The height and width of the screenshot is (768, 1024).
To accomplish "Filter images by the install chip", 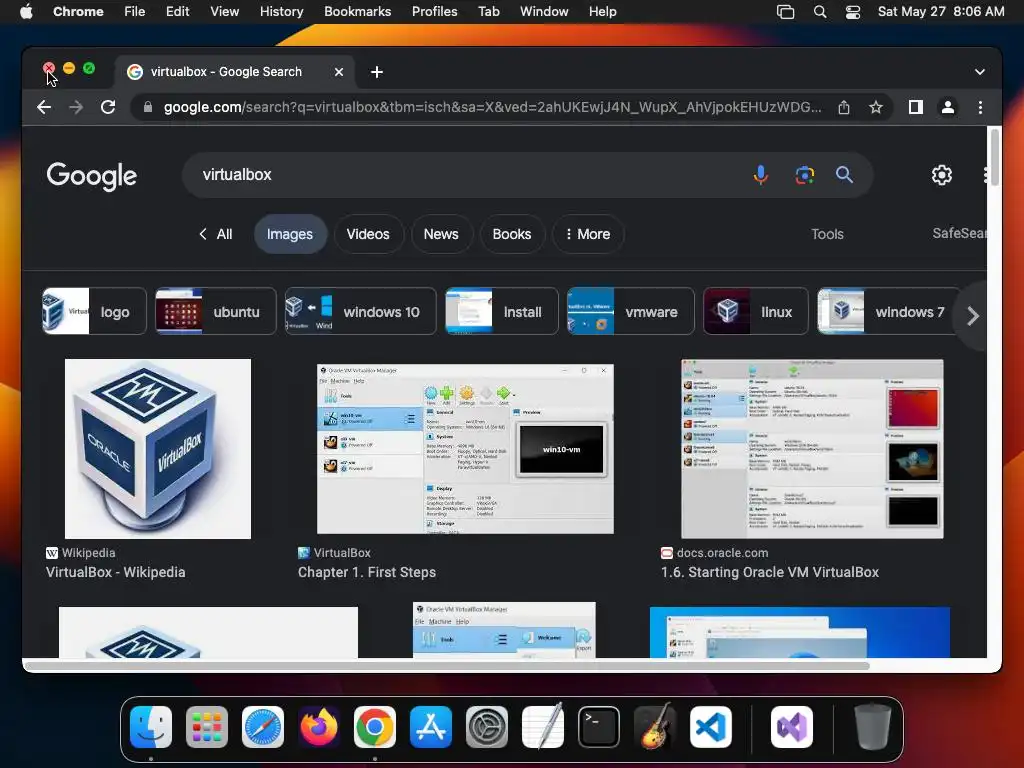I will [x=502, y=312].
